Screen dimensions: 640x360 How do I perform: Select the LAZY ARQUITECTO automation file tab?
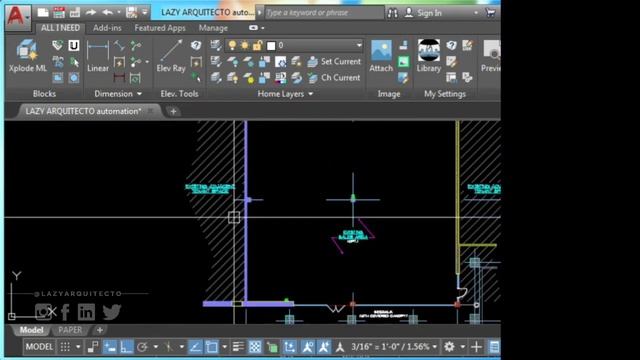point(83,111)
